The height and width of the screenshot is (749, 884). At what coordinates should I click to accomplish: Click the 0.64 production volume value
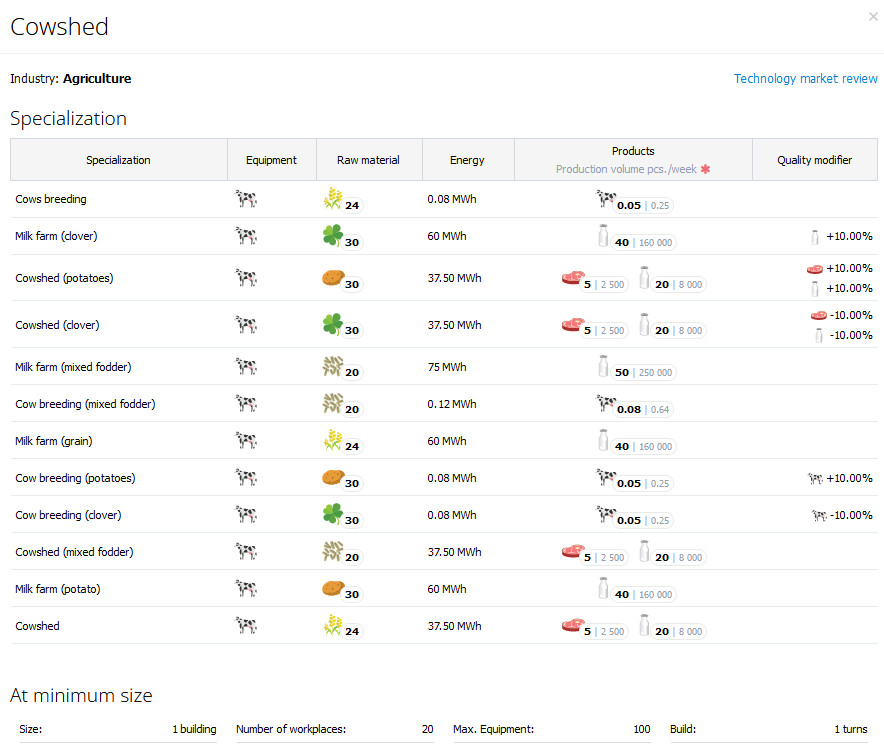[x=660, y=410]
